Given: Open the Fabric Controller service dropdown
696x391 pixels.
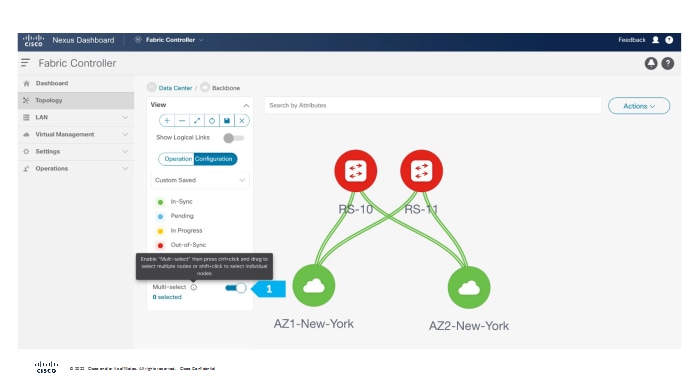Looking at the screenshot, I should click(x=169, y=40).
